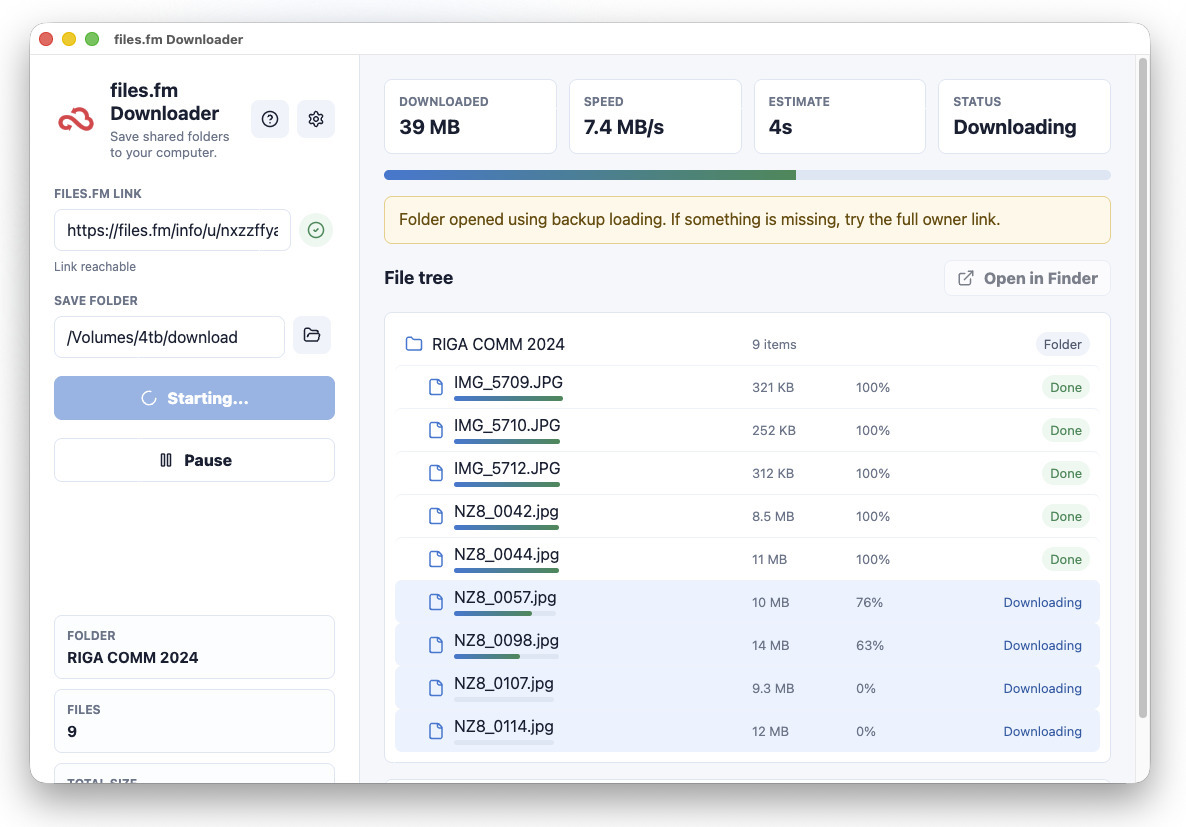Click the green link-reachable checkmark icon

tap(316, 230)
